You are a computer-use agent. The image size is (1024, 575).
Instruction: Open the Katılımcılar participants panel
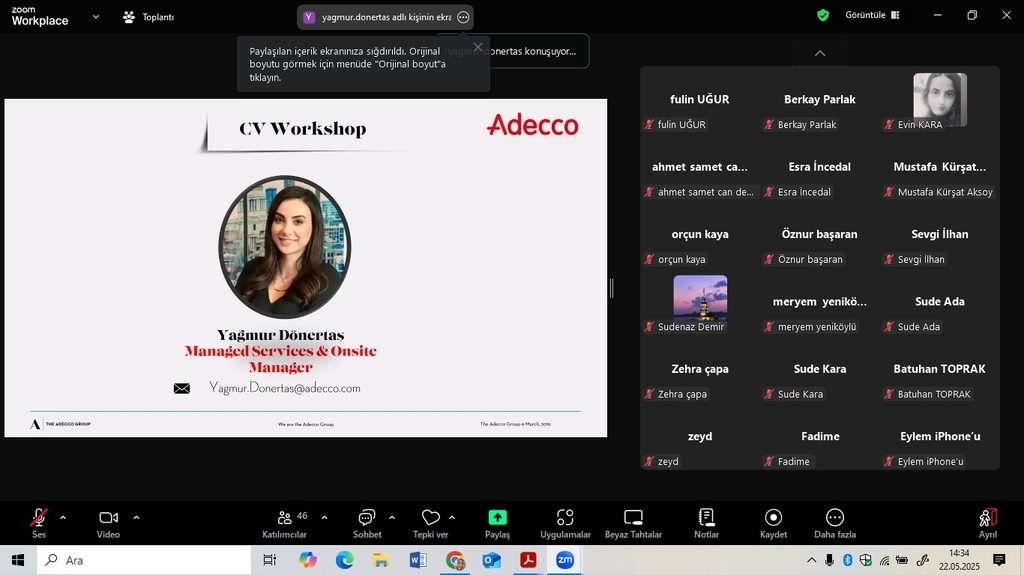point(285,523)
